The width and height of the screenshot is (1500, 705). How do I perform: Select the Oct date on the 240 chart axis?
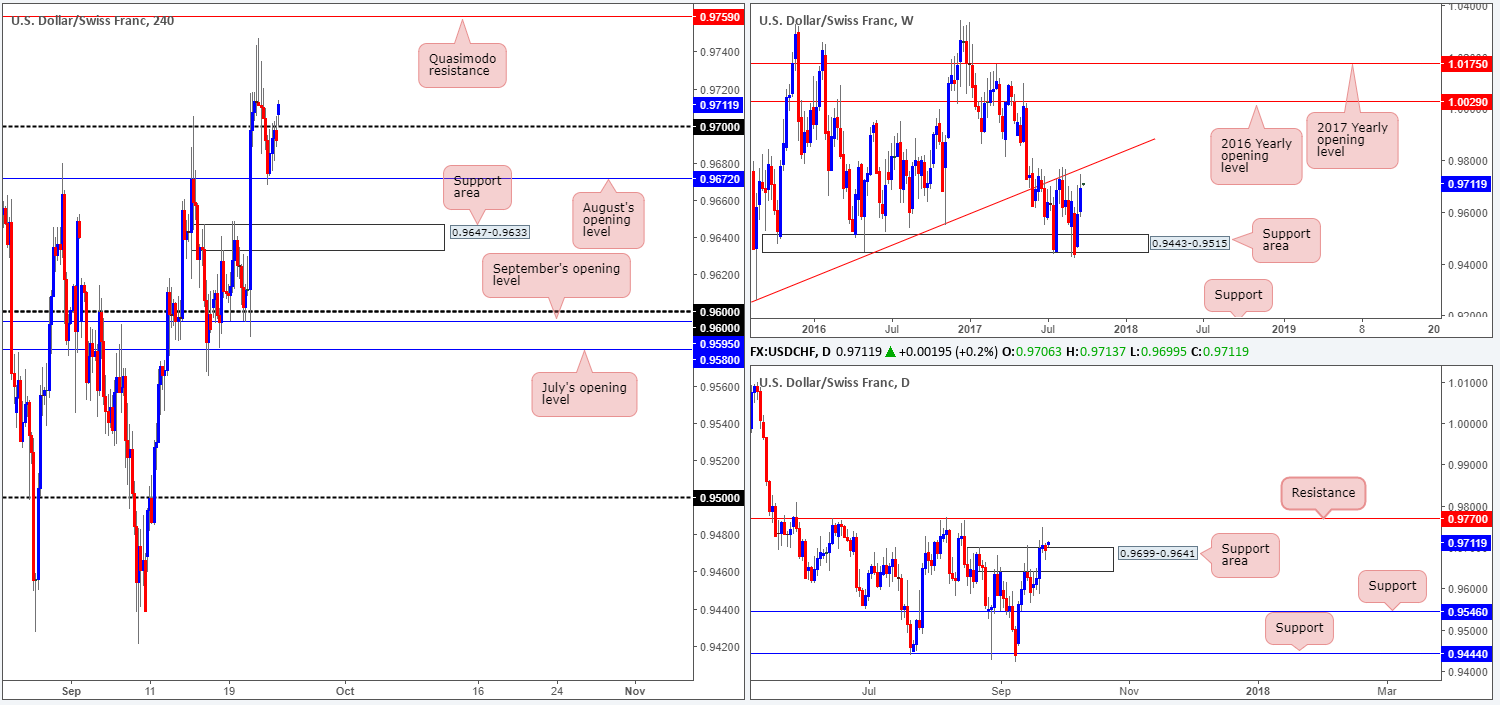(x=345, y=690)
